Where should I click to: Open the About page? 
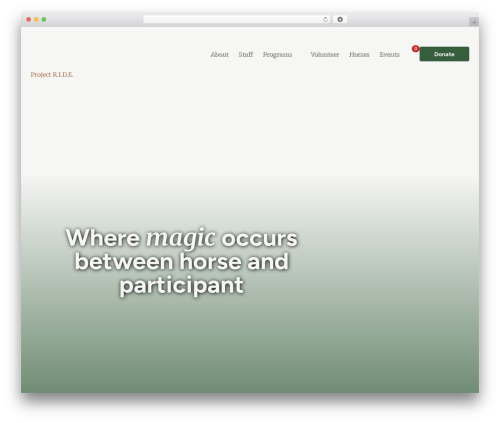click(219, 54)
